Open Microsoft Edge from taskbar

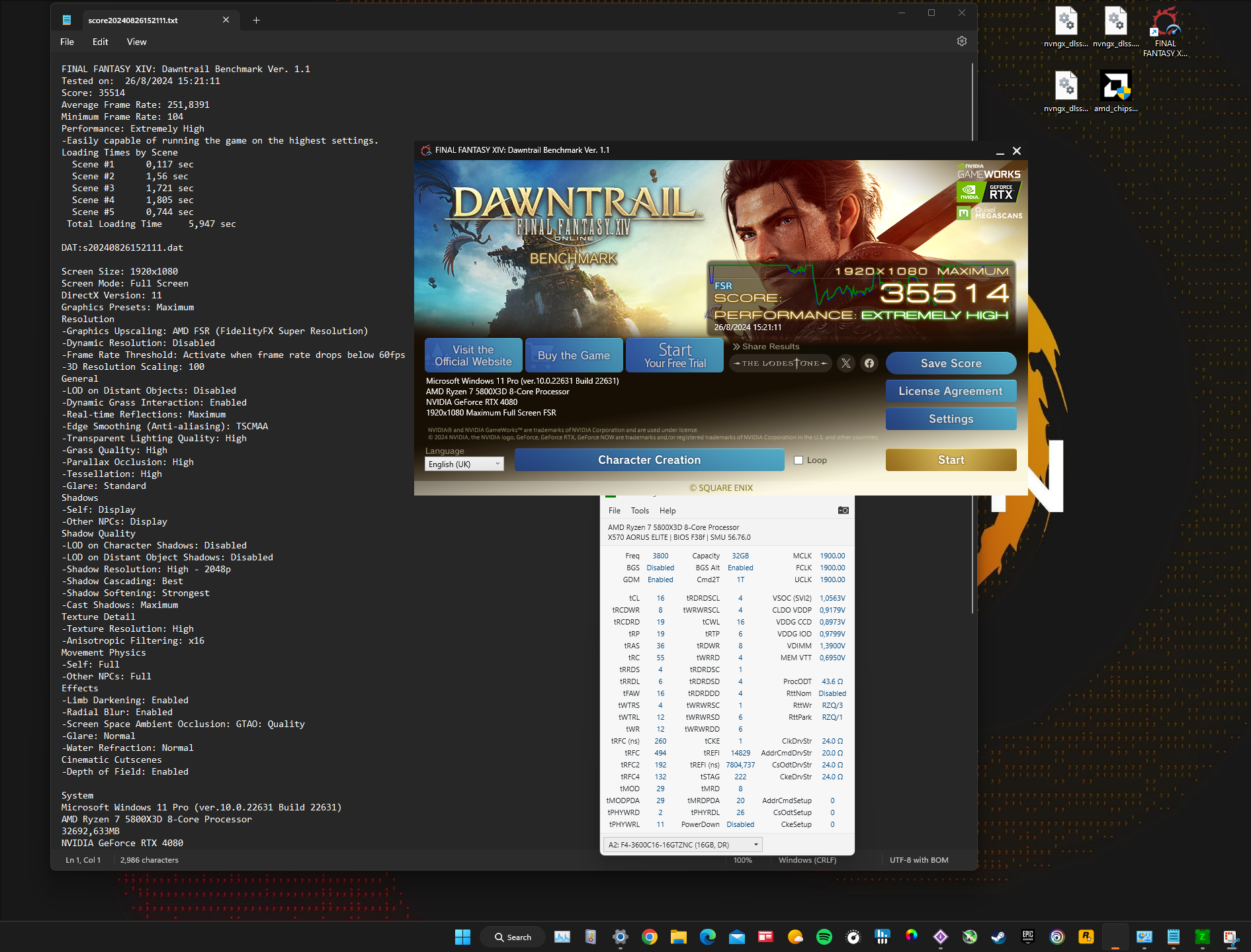707,937
